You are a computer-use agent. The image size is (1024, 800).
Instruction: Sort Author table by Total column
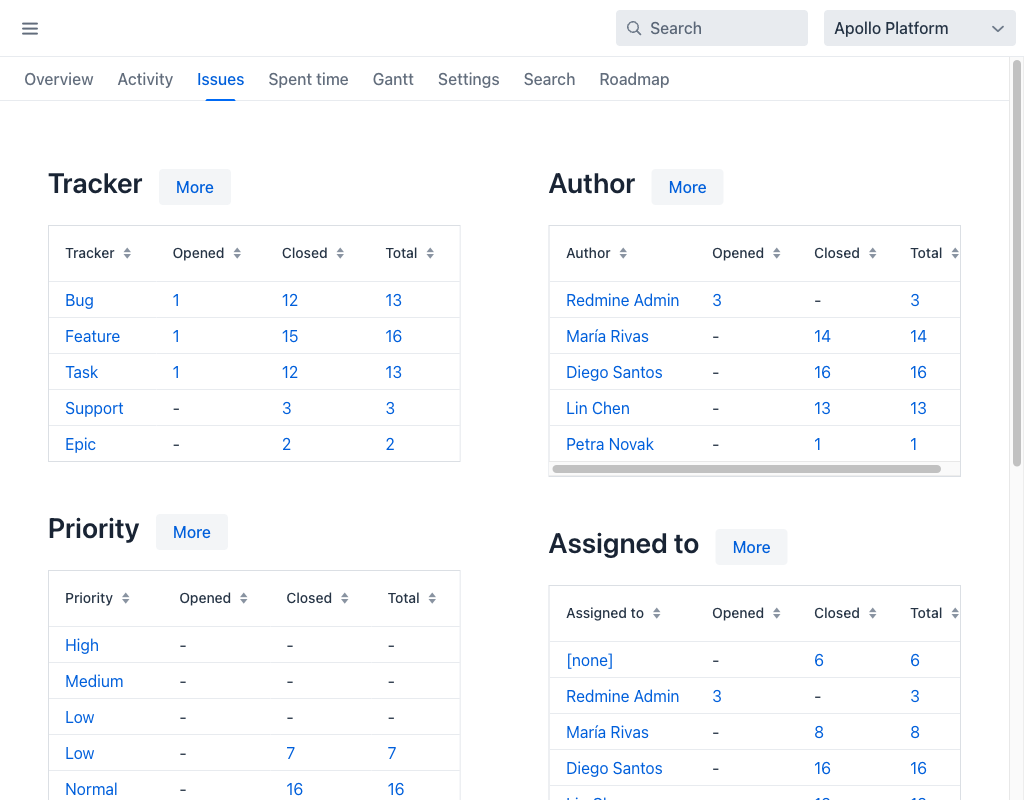pyautogui.click(x=934, y=253)
